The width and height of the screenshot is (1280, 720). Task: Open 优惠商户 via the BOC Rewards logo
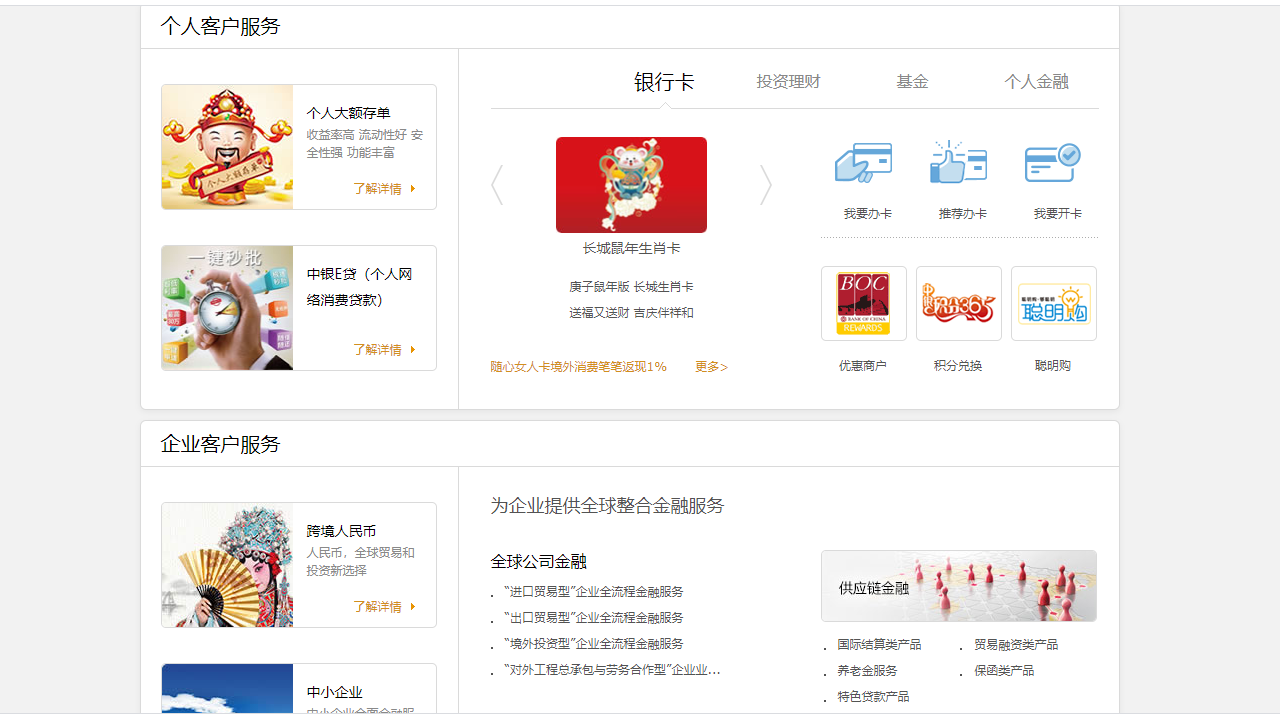click(x=863, y=303)
